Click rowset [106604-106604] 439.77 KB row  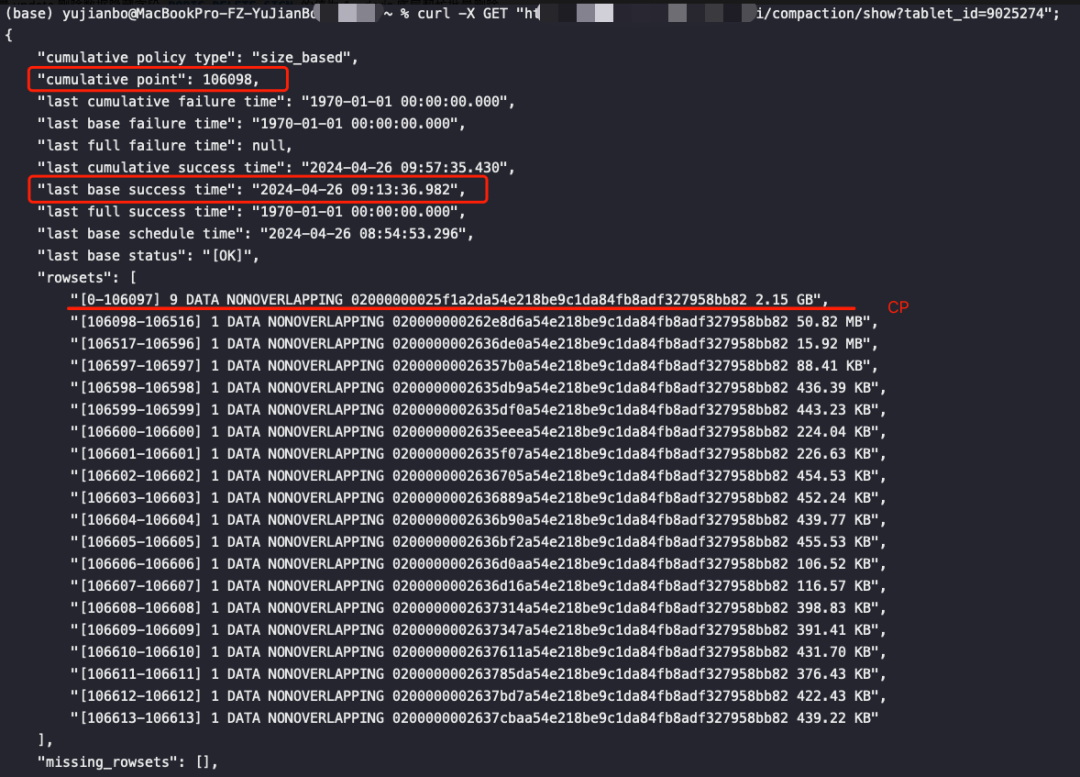click(x=478, y=521)
